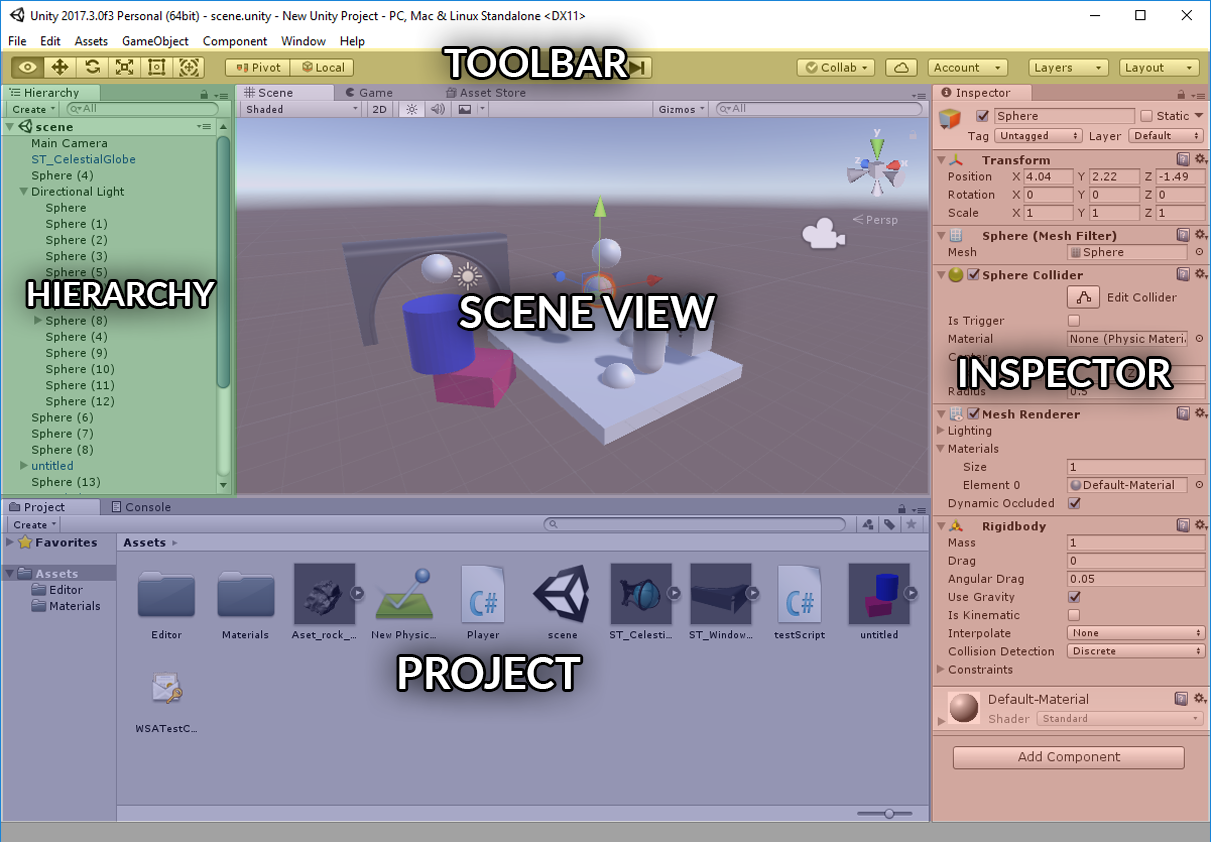Screen dimensions: 1211x842
Task: Click the orientation gizmo in Scene view
Action: point(876,171)
